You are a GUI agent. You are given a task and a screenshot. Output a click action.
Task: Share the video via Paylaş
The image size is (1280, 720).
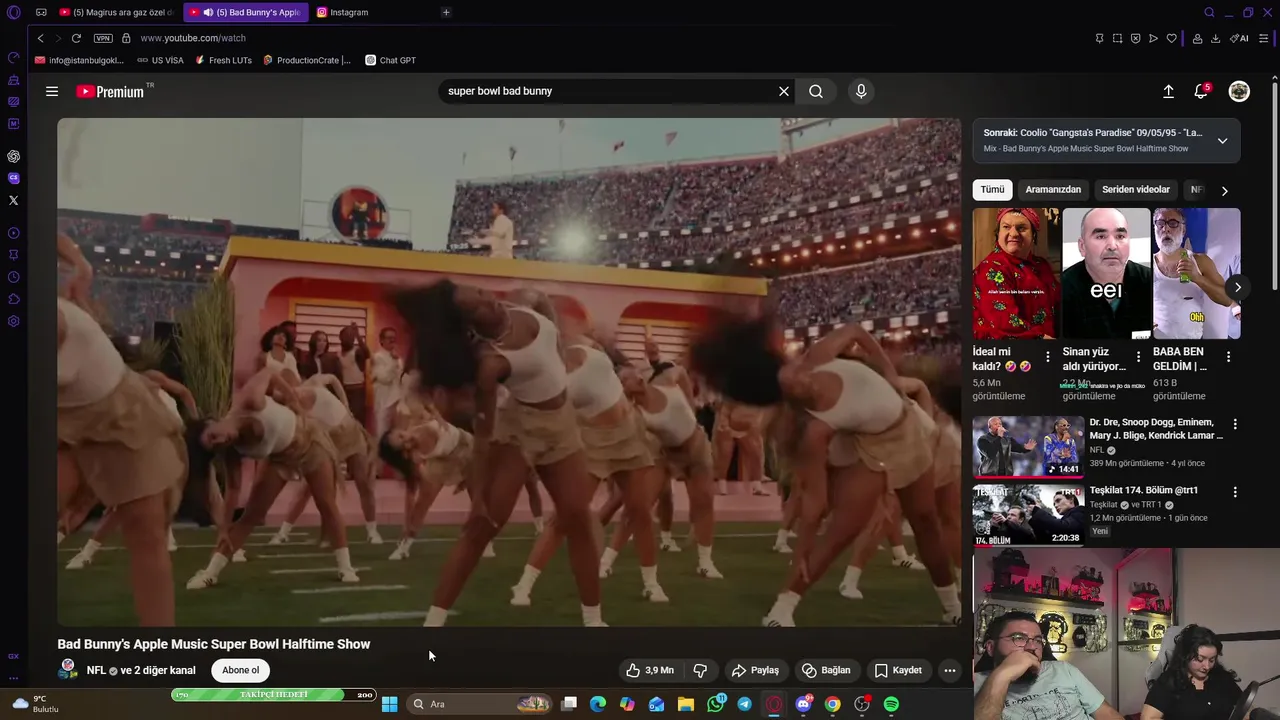pyautogui.click(x=755, y=670)
